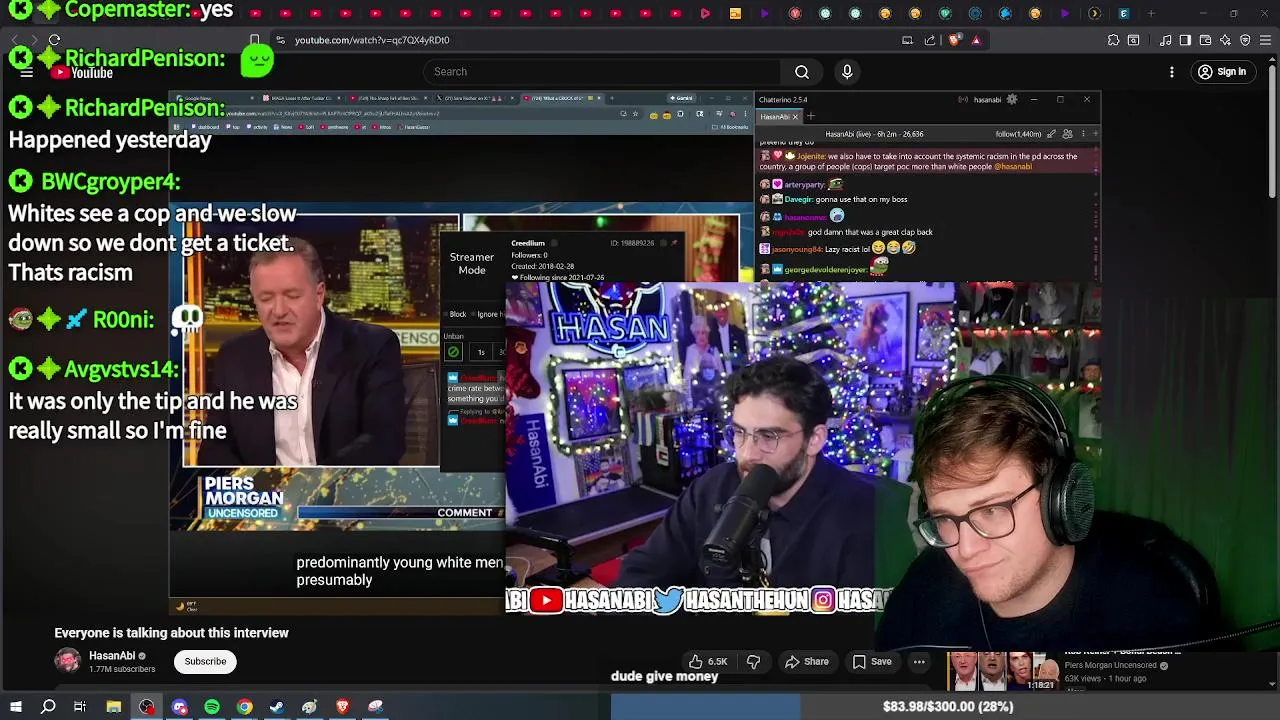The height and width of the screenshot is (720, 1280).
Task: Subscribe to the HasanAbi channel
Action: pos(205,662)
